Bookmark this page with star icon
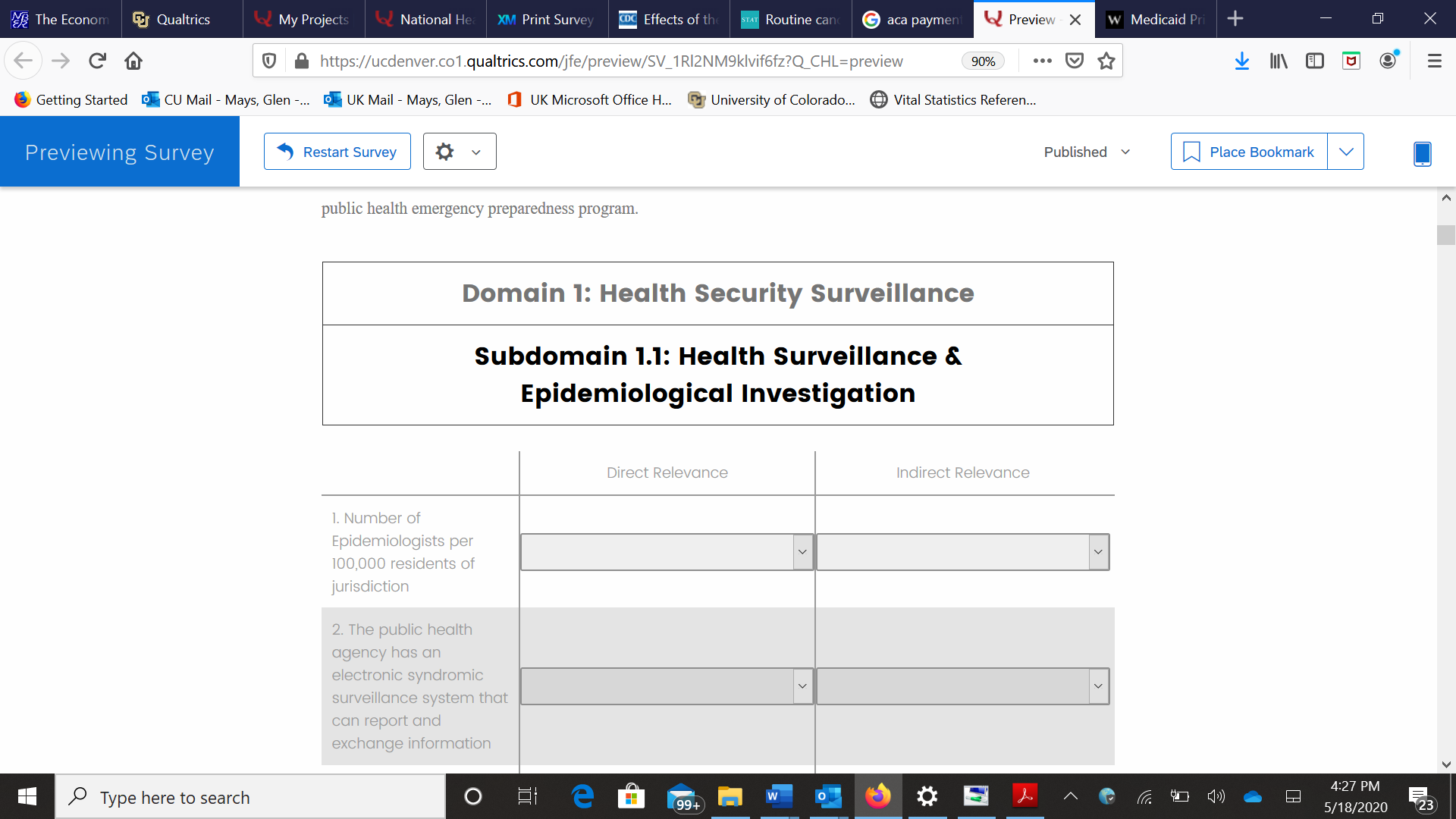Viewport: 1456px width, 819px height. point(1106,61)
